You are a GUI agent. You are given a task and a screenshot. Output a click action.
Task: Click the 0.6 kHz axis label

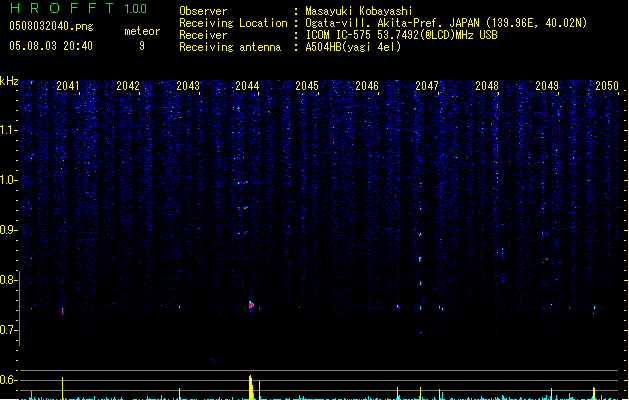pos(8,380)
